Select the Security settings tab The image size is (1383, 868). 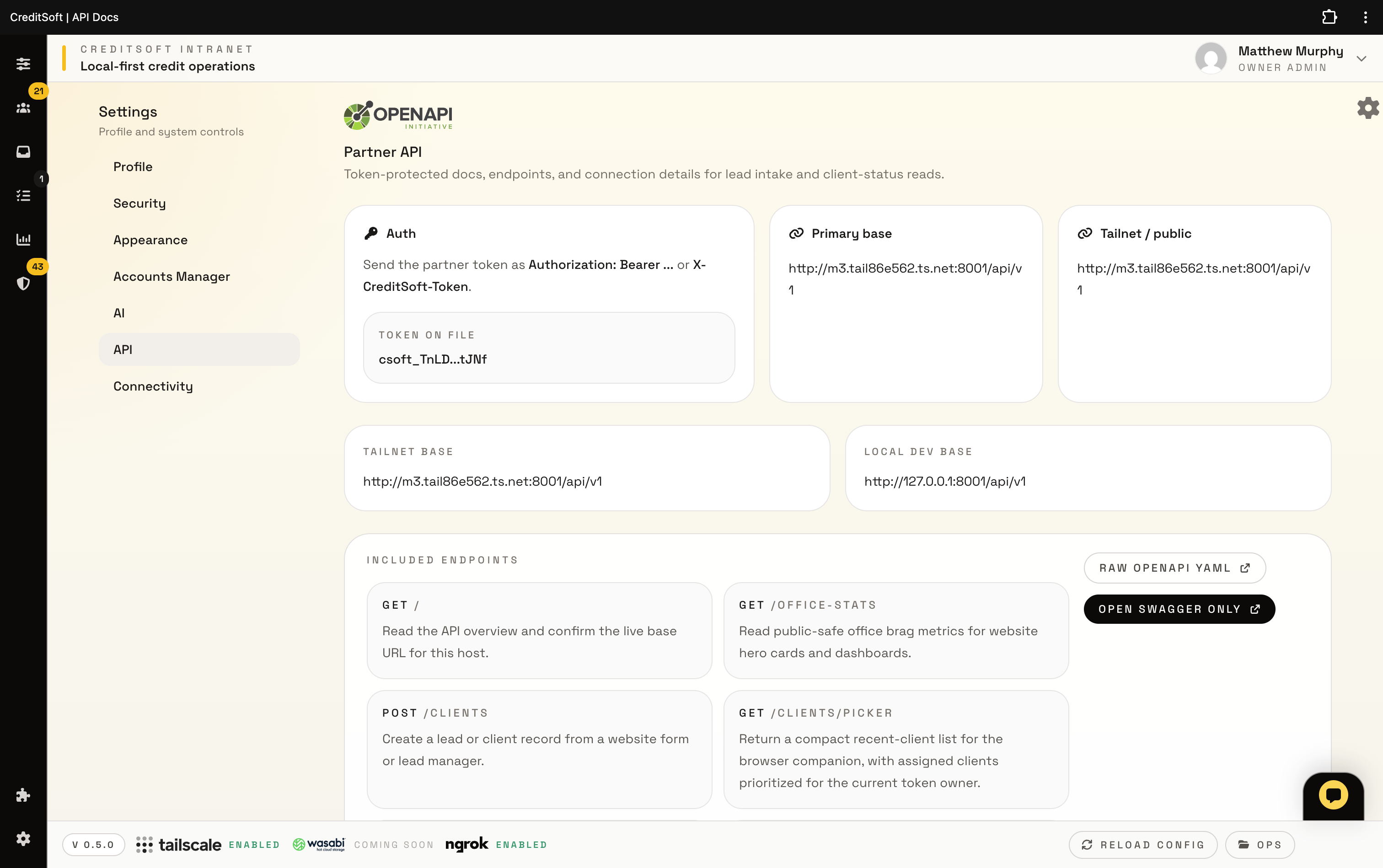[x=139, y=203]
